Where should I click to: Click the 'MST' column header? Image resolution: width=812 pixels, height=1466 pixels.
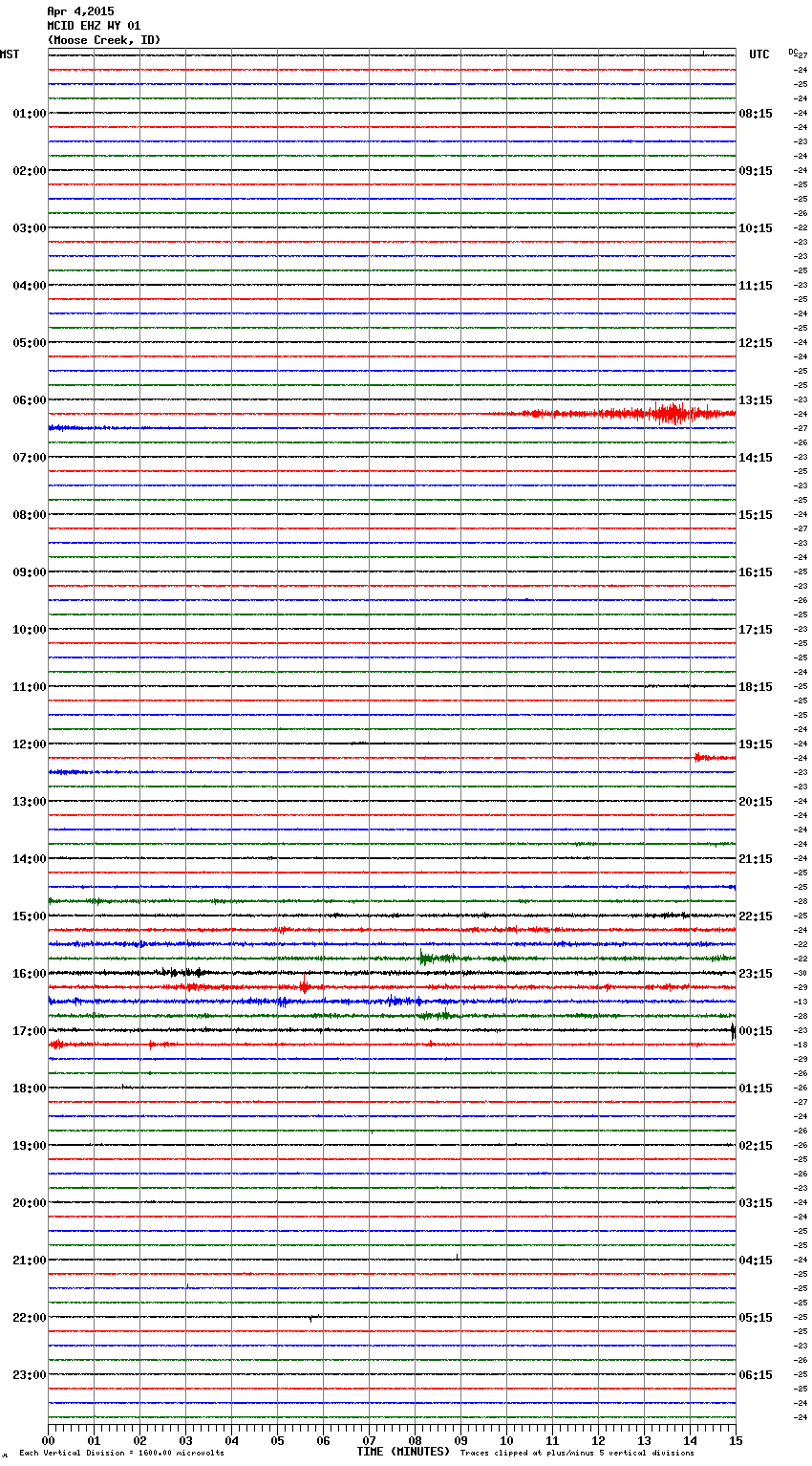pyautogui.click(x=10, y=54)
